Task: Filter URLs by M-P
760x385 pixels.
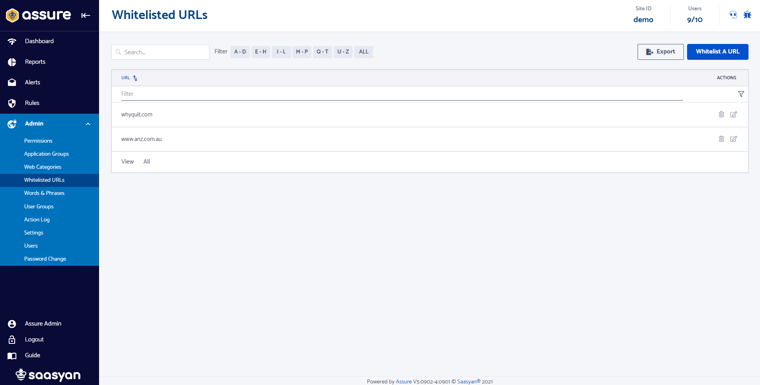Action: [302, 52]
